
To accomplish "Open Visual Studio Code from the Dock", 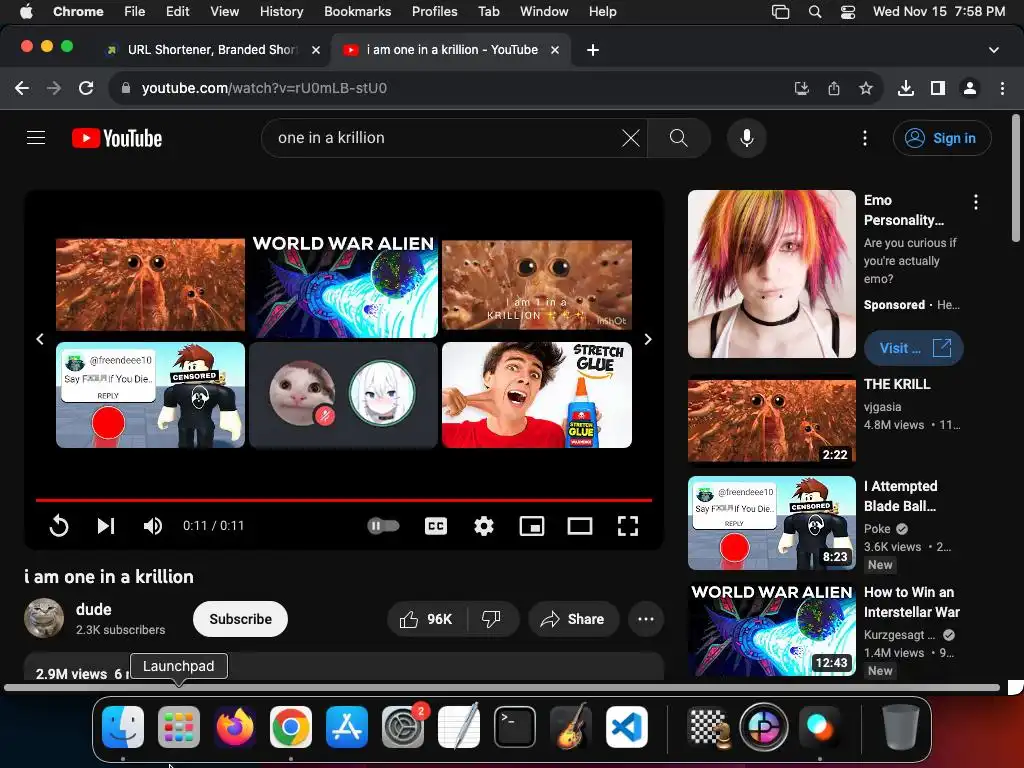I will click(x=626, y=727).
